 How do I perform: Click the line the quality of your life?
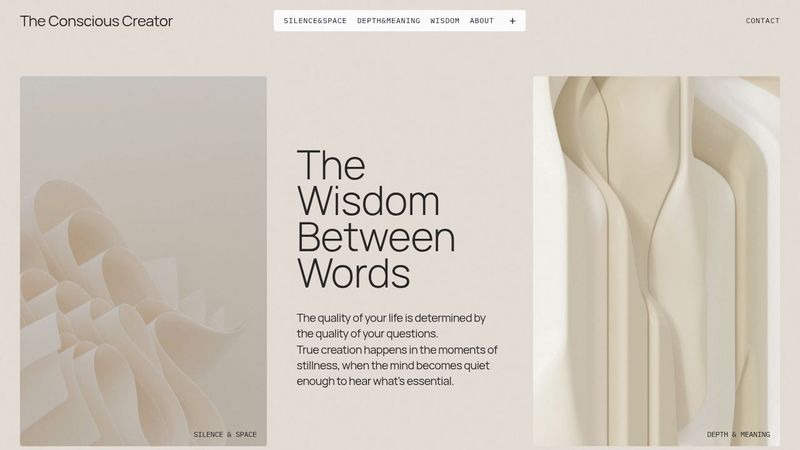tap(391, 318)
